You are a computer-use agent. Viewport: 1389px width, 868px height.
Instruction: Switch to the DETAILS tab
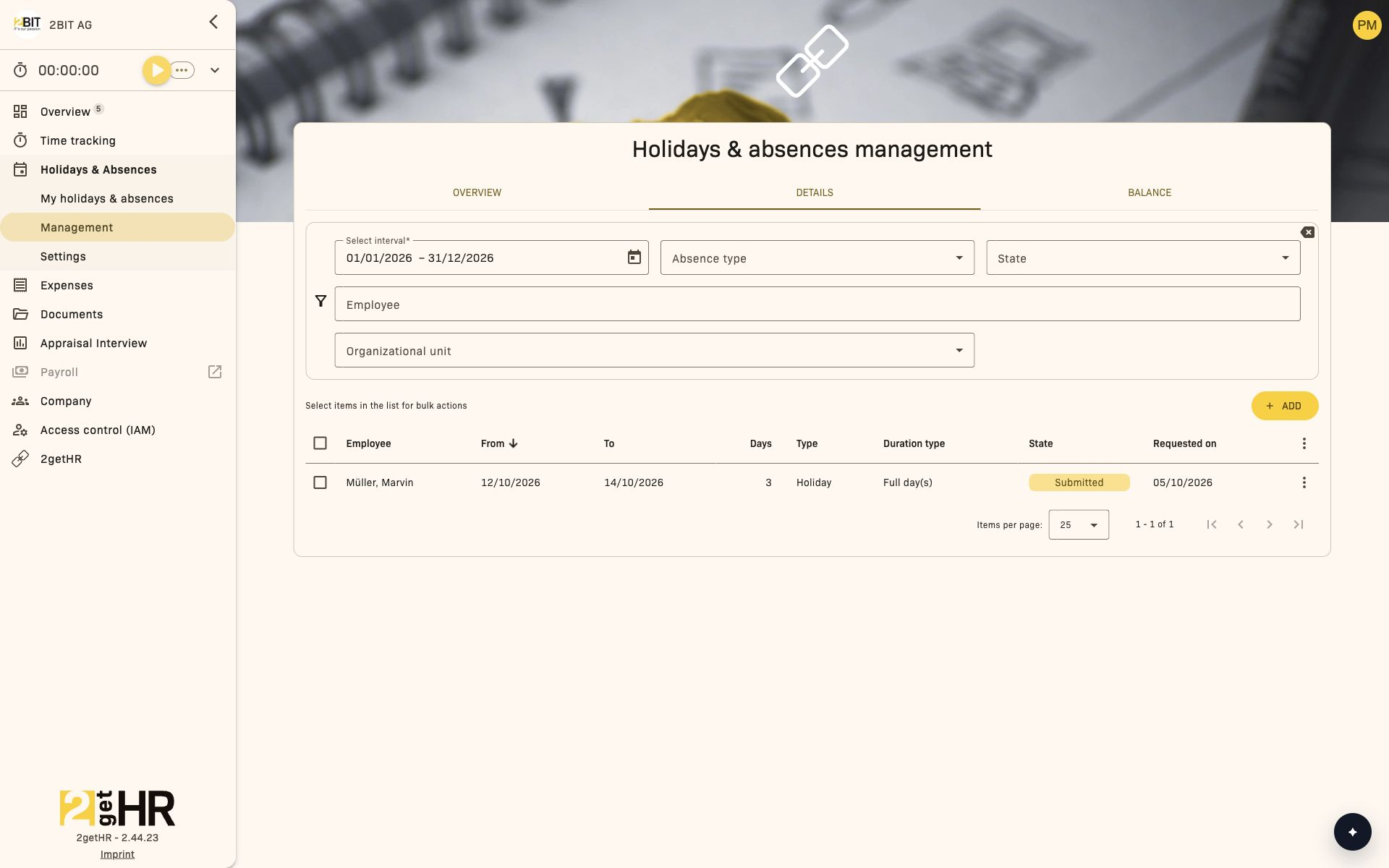(815, 192)
